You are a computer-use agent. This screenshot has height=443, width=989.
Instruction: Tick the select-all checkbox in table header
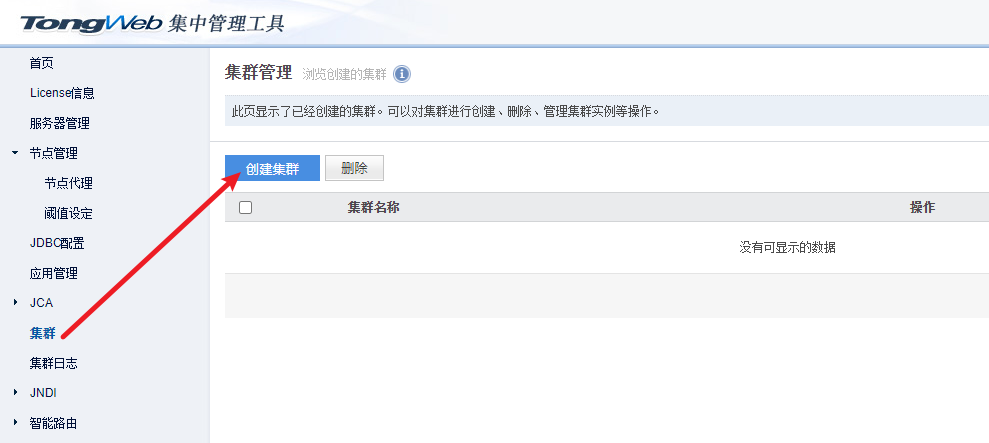pyautogui.click(x=246, y=207)
